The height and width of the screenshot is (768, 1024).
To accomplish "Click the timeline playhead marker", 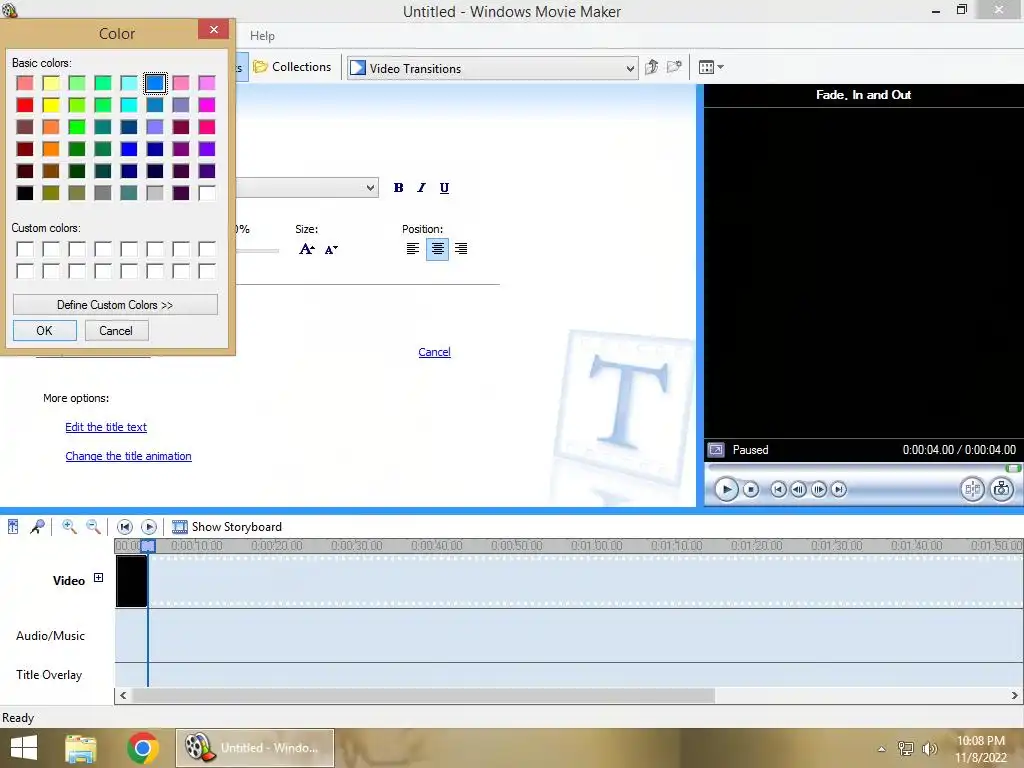I will tap(148, 545).
